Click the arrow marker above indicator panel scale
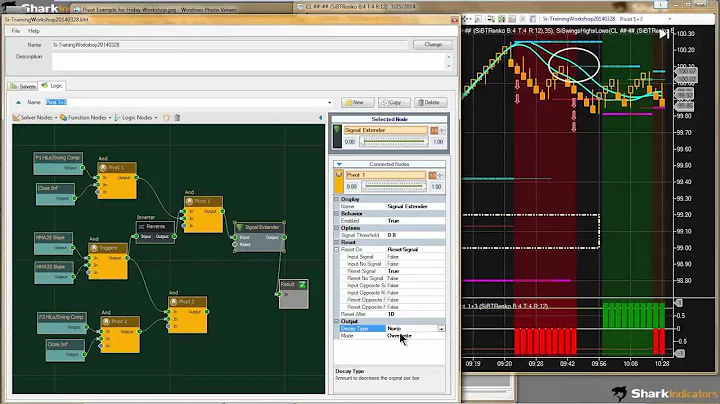 tap(679, 303)
